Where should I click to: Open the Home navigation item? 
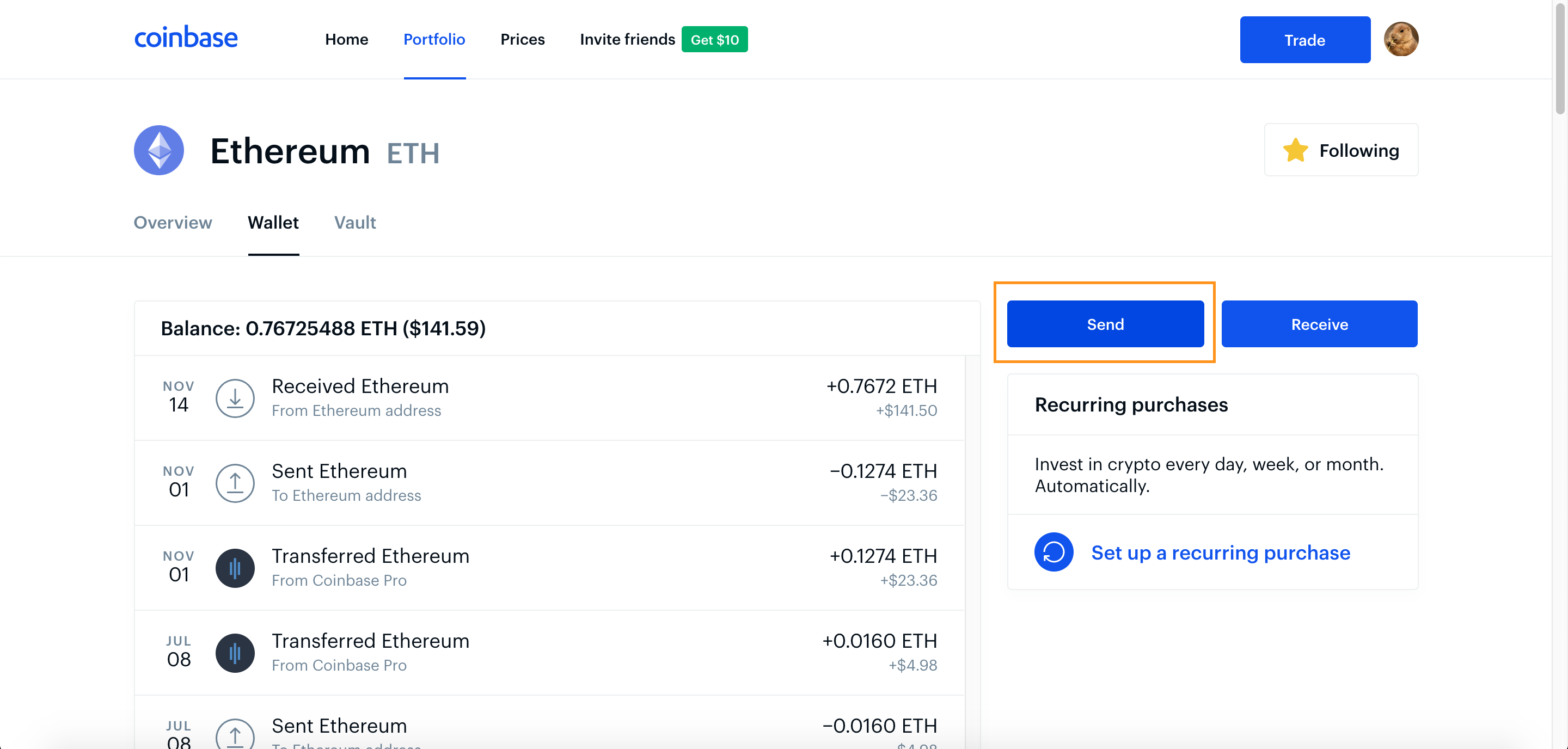pyautogui.click(x=346, y=40)
